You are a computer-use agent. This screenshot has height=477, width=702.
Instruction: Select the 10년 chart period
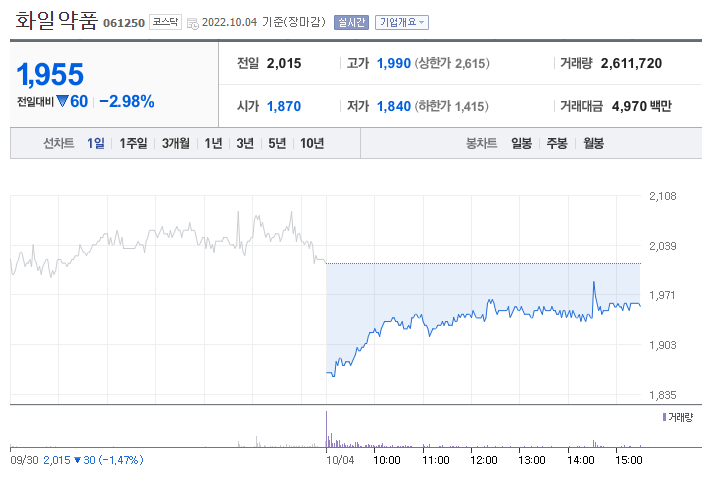click(x=312, y=143)
